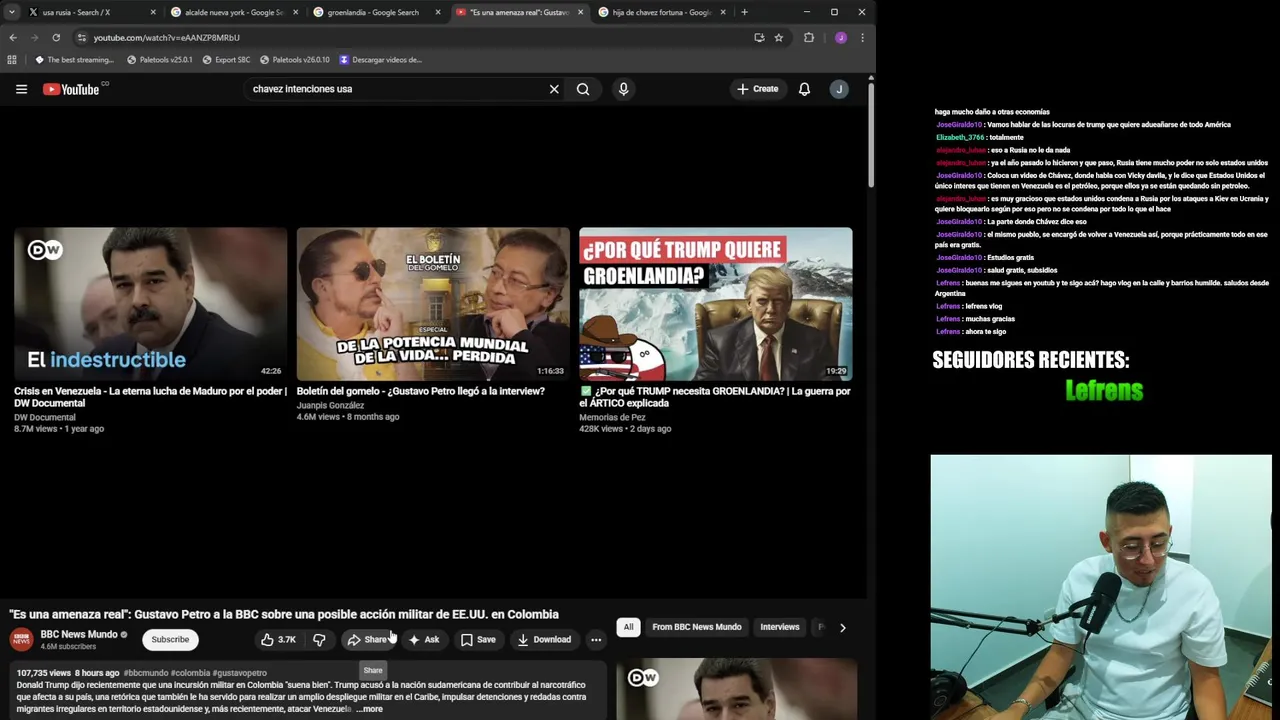Show more filter chips with right arrow
Viewport: 1280px width, 720px height.
point(842,628)
